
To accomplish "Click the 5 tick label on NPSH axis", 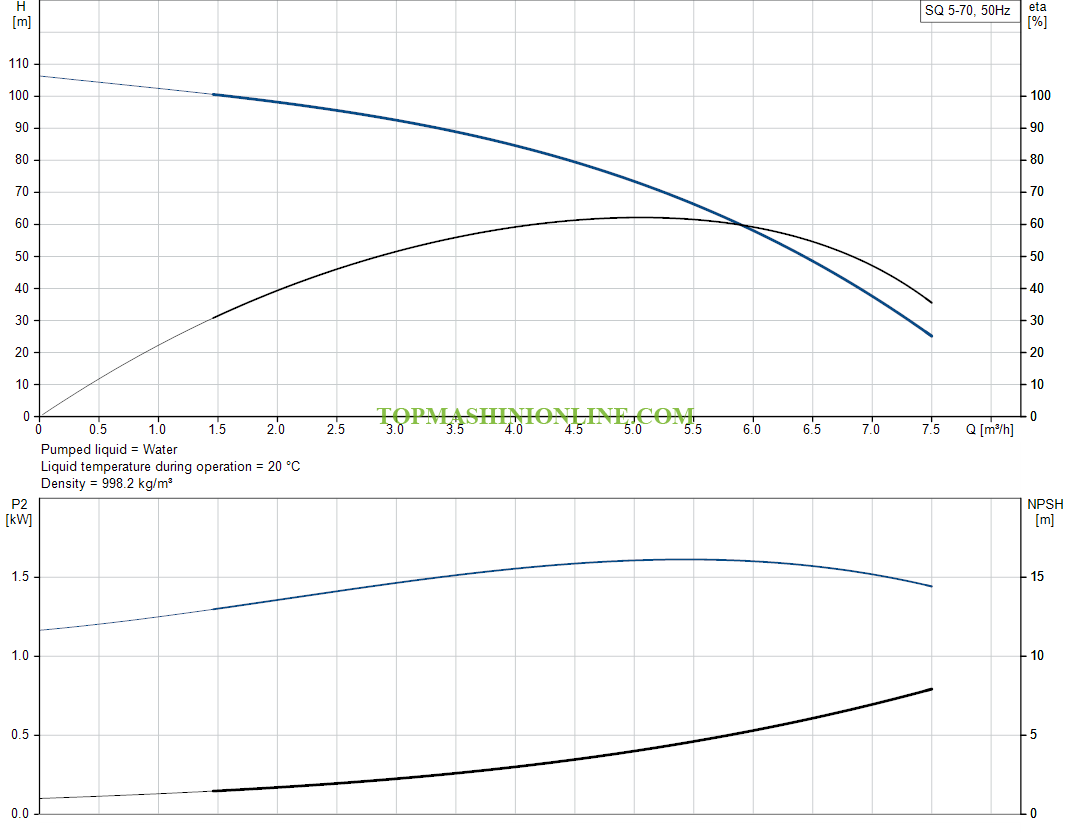I will [1033, 735].
